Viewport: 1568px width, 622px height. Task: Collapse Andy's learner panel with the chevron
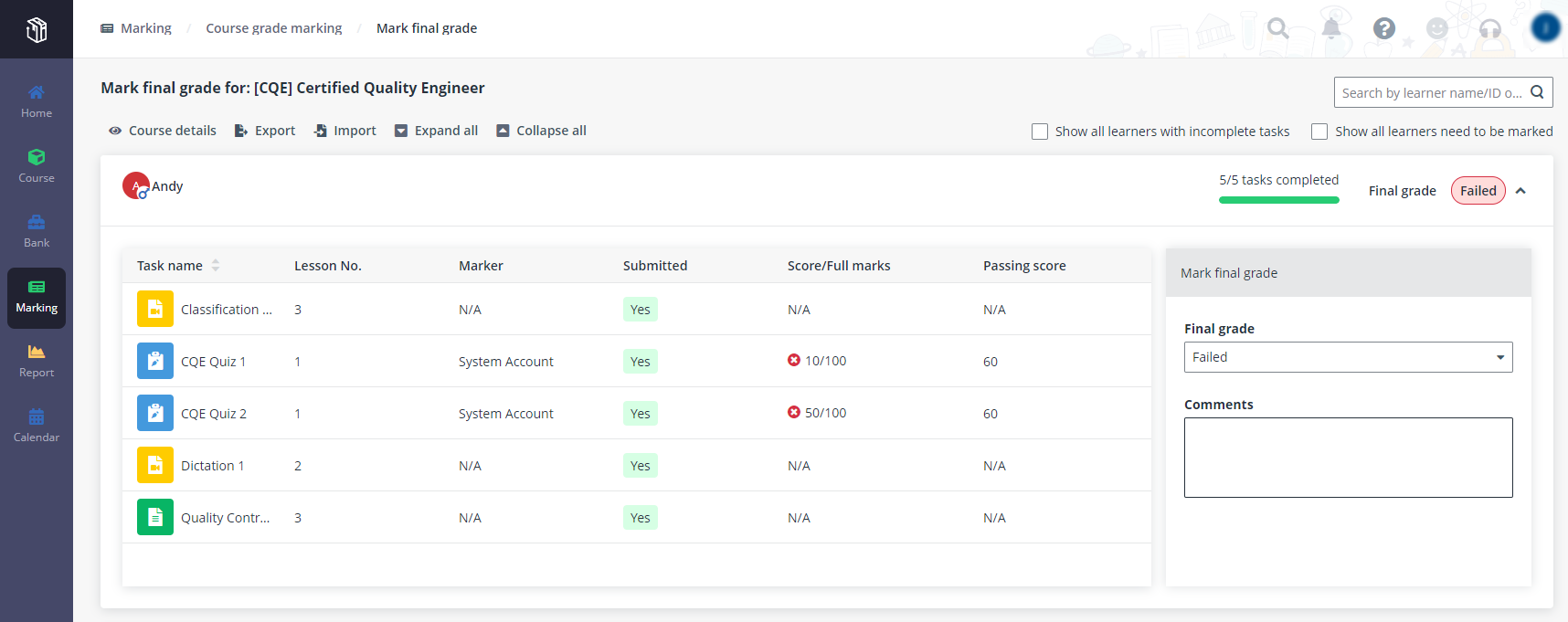[1520, 191]
